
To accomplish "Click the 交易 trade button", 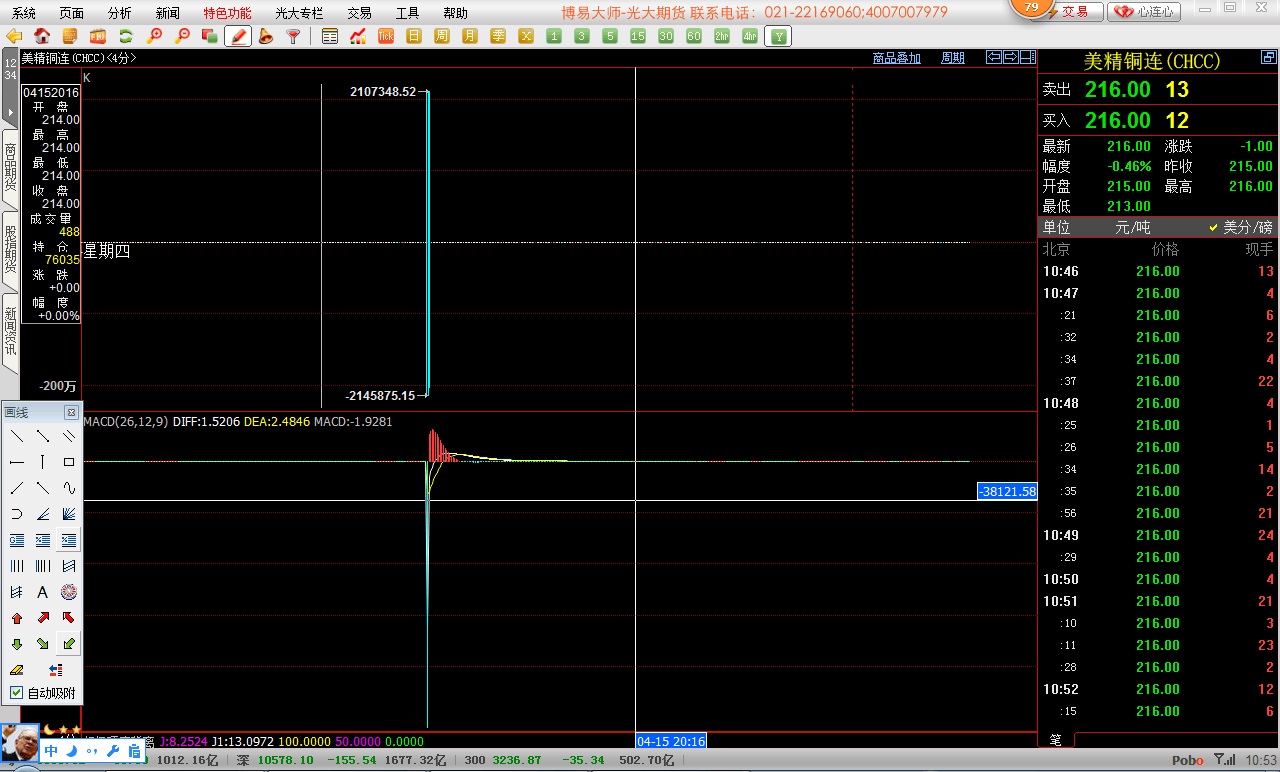I will pos(1075,12).
